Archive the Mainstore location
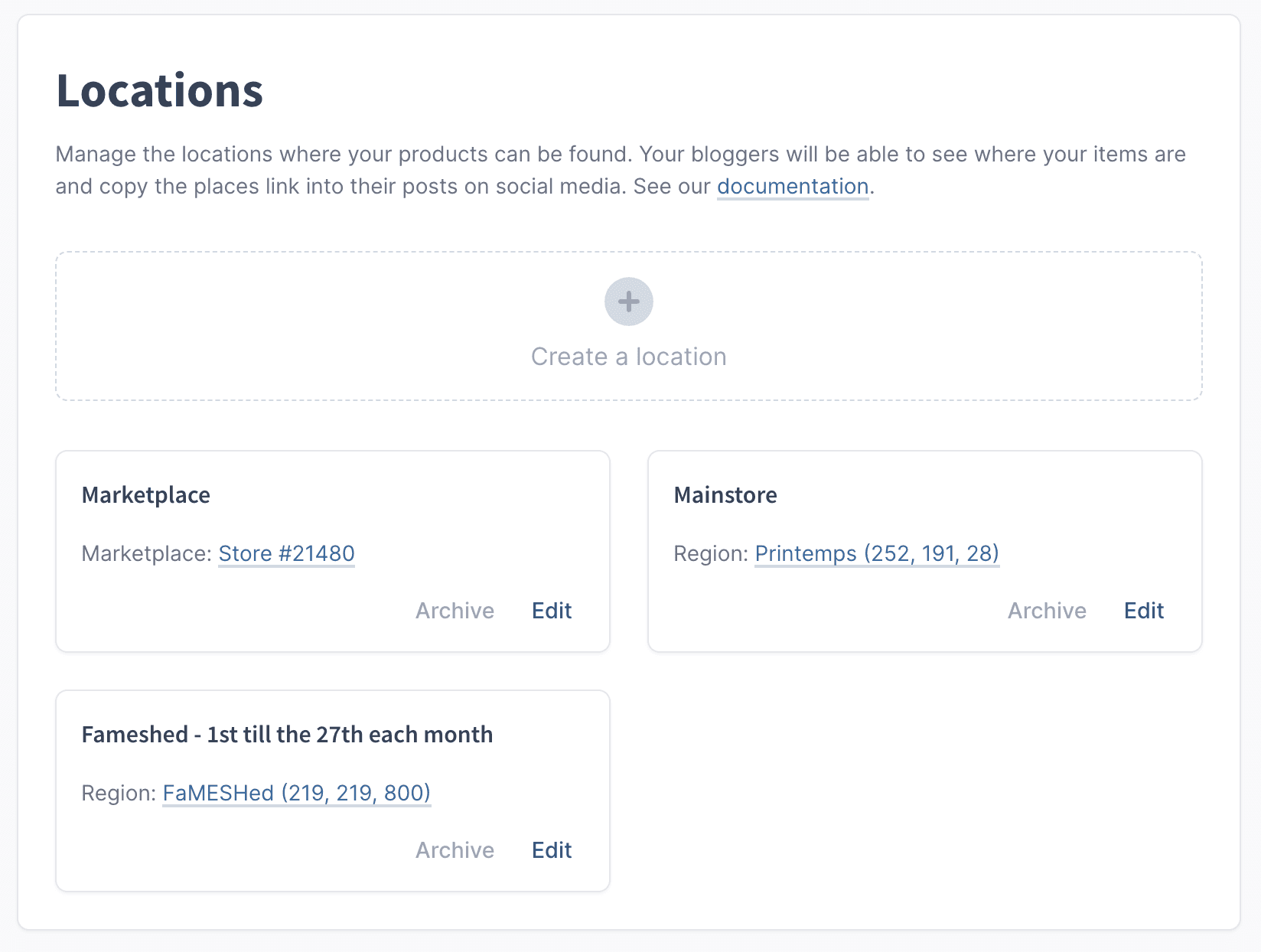Image resolution: width=1261 pixels, height=952 pixels. [1046, 611]
